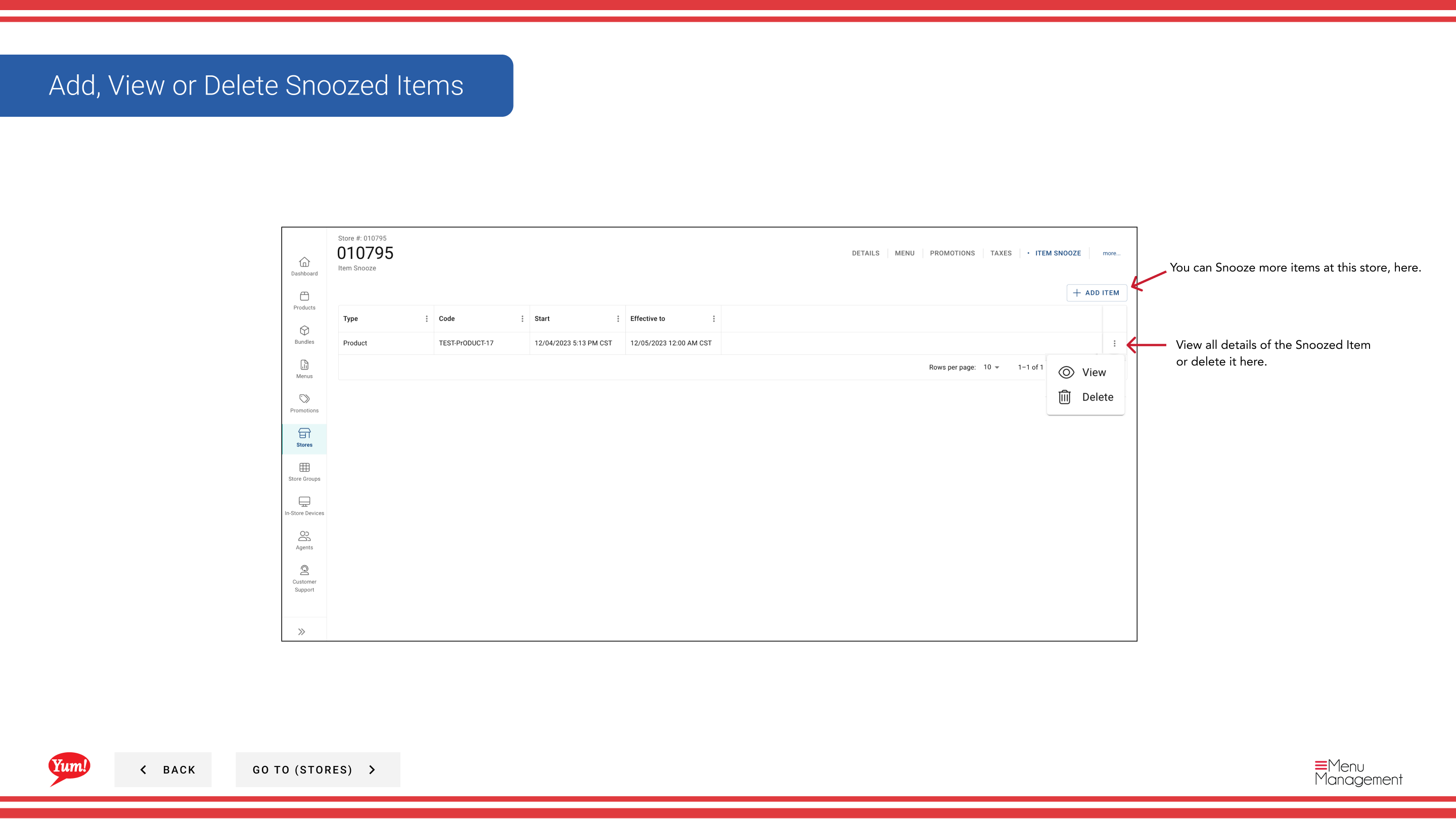The width and height of the screenshot is (1456, 819).
Task: Click the eye icon next to View
Action: [1066, 373]
